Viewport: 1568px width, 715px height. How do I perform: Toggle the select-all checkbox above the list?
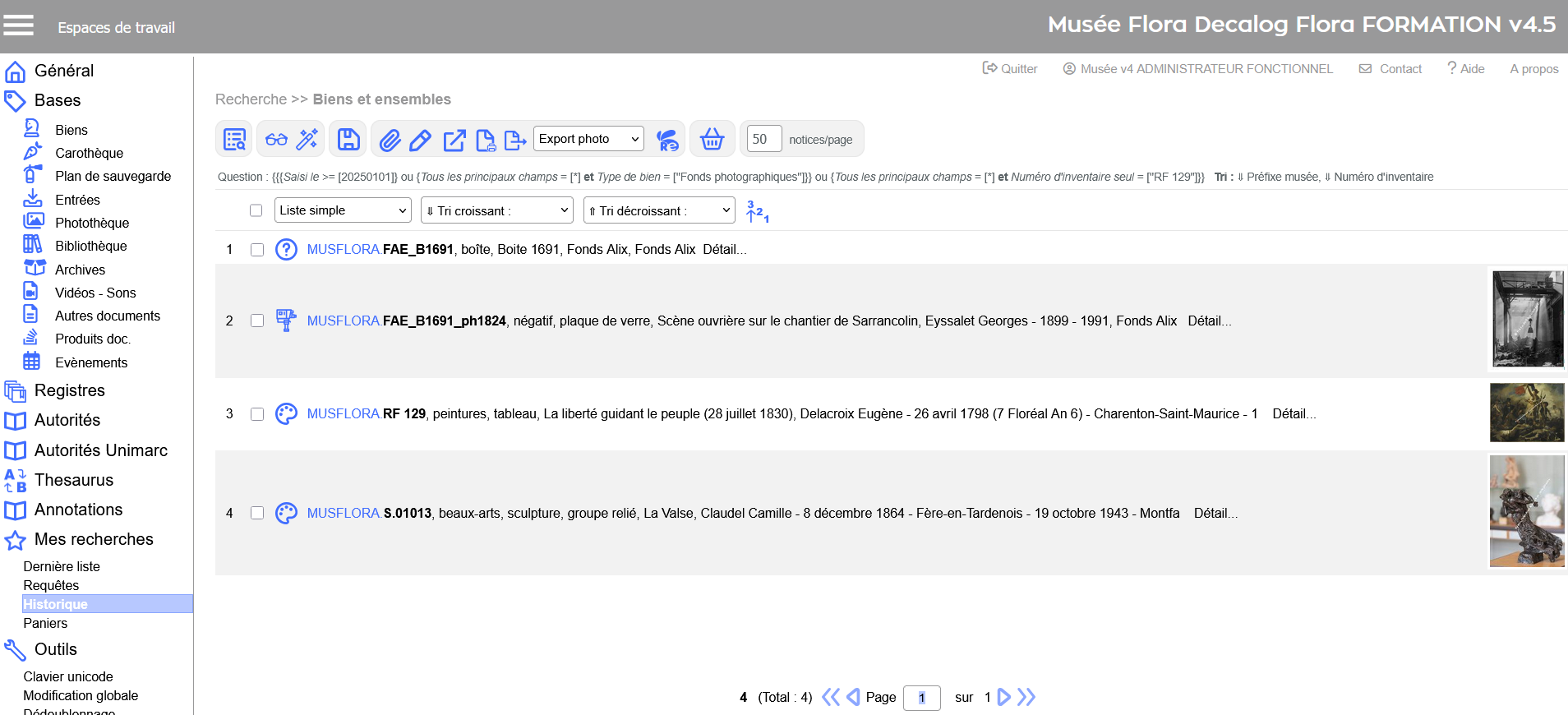256,211
